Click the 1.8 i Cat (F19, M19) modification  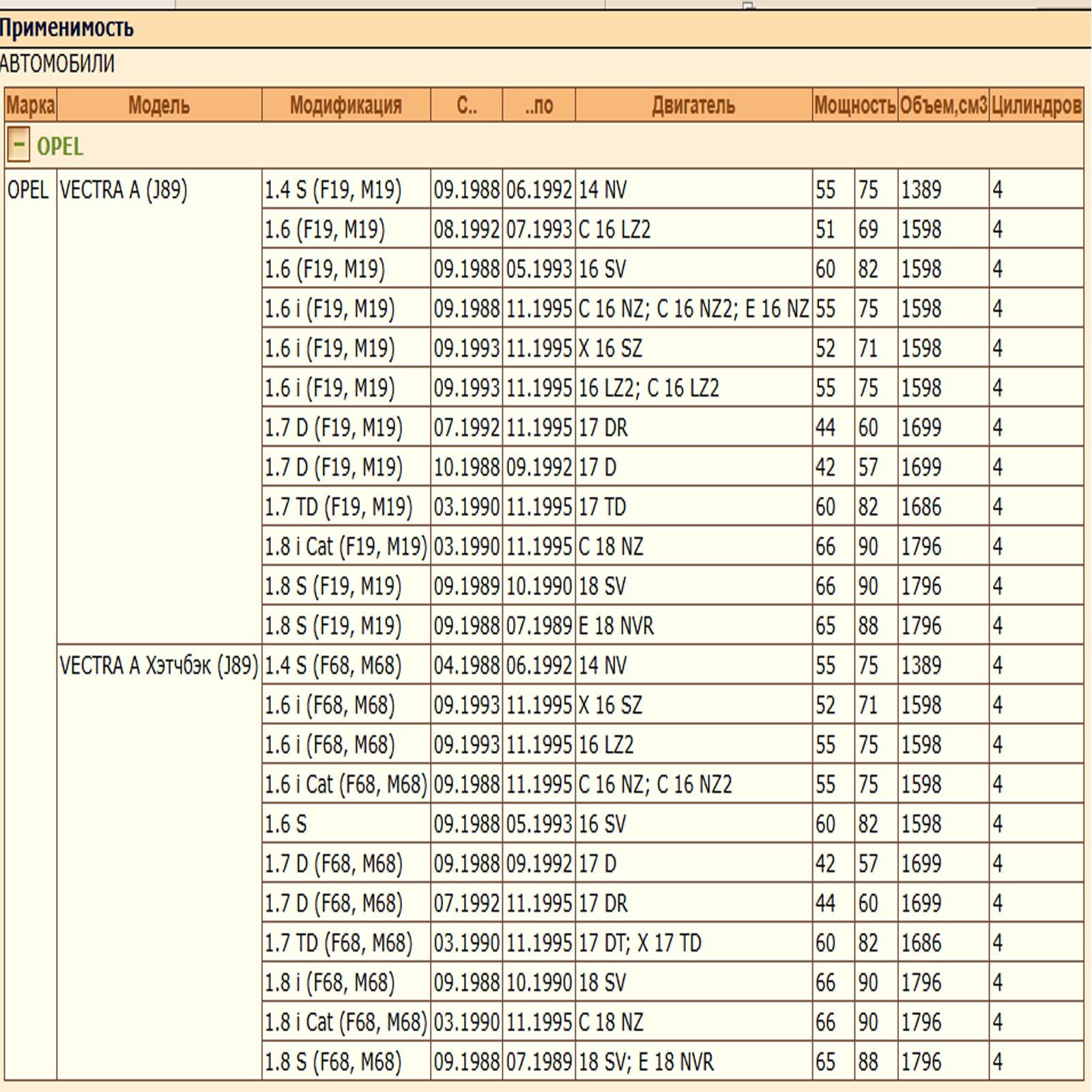tap(345, 546)
